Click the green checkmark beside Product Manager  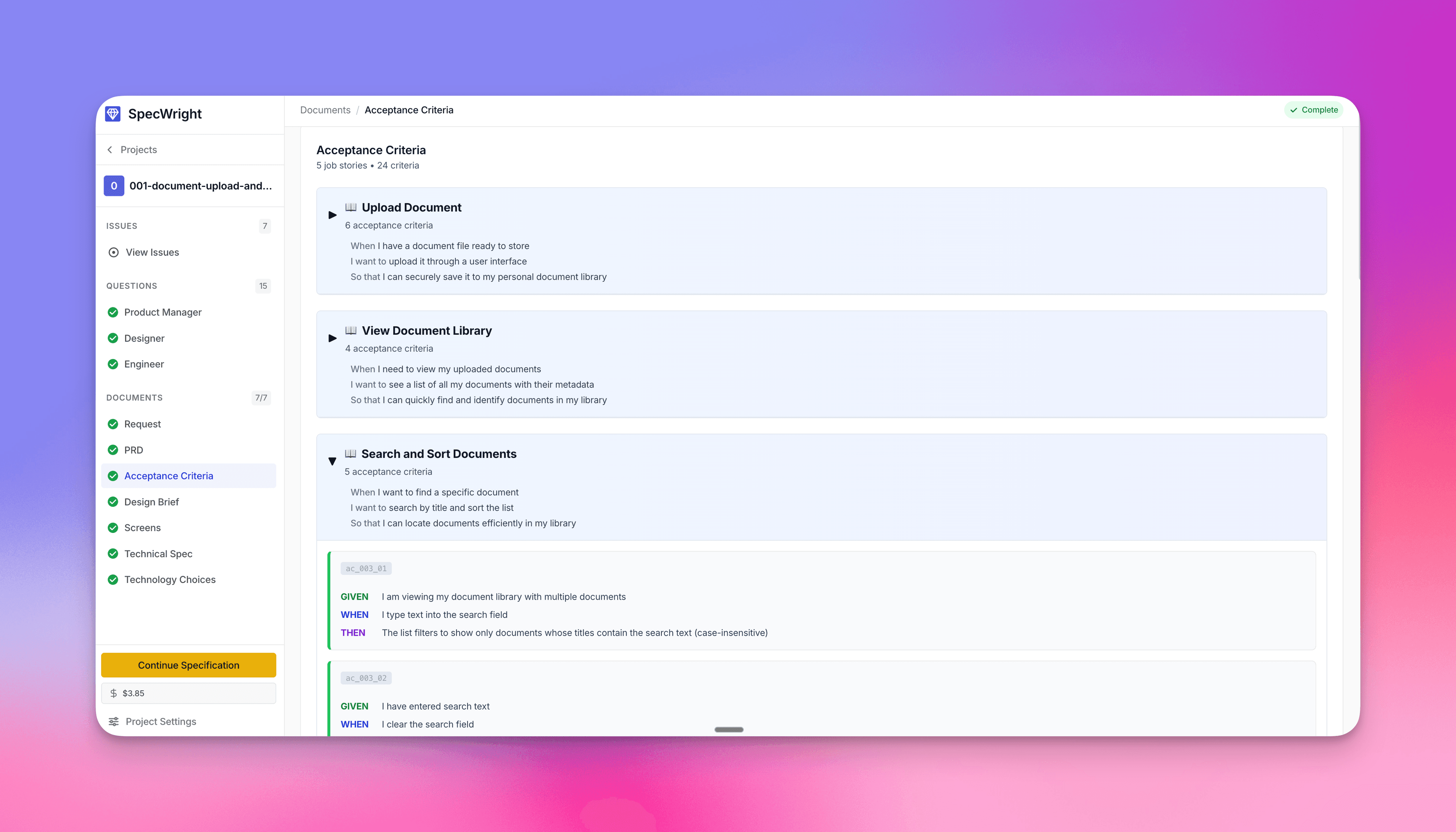(113, 312)
